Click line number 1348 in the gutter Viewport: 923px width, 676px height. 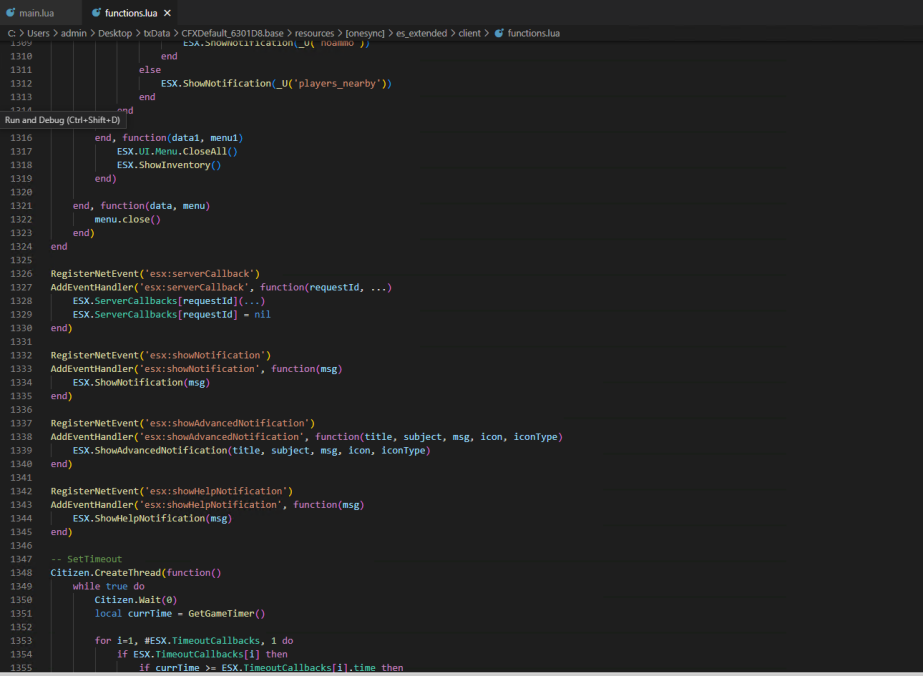(21, 573)
